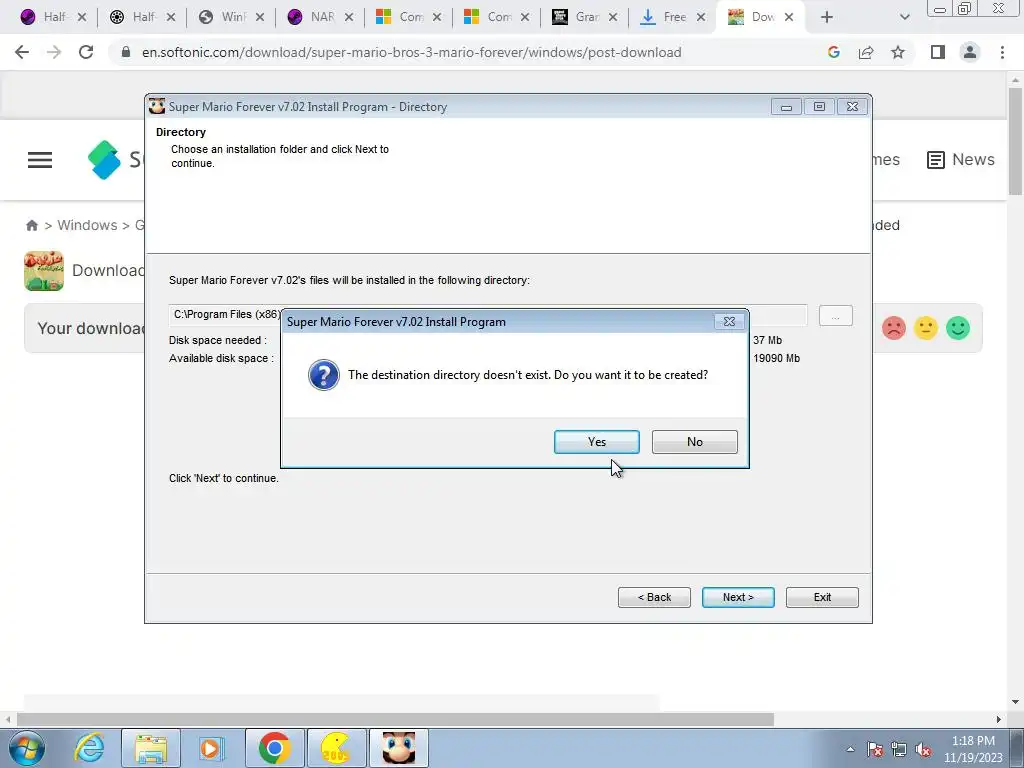Screen dimensions: 1024x768
Task: Click the Softonic logo
Action: 104,159
